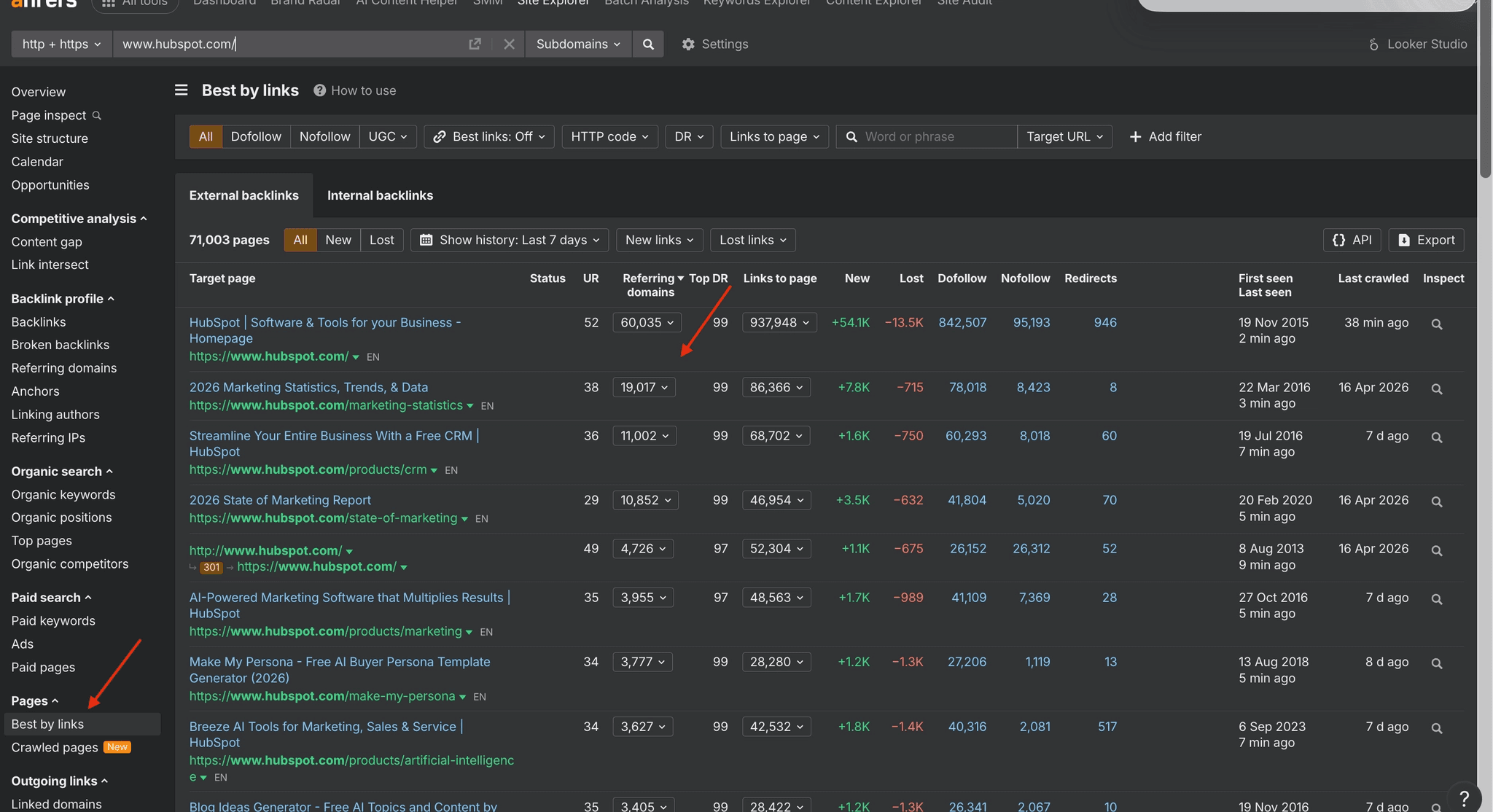Collapse Backlink profile section
The image size is (1493, 812).
click(x=63, y=299)
